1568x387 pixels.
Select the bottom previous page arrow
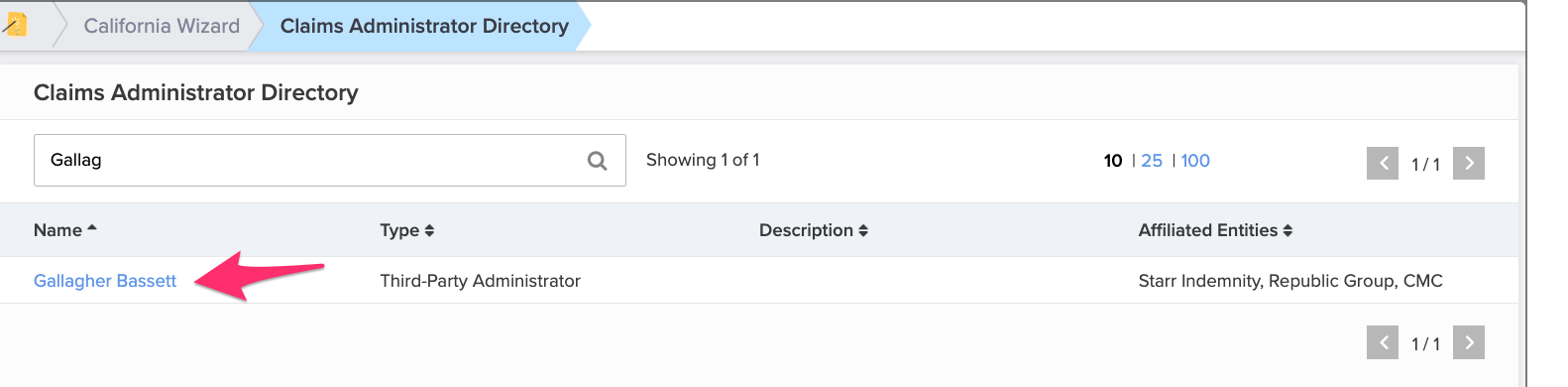(1383, 342)
